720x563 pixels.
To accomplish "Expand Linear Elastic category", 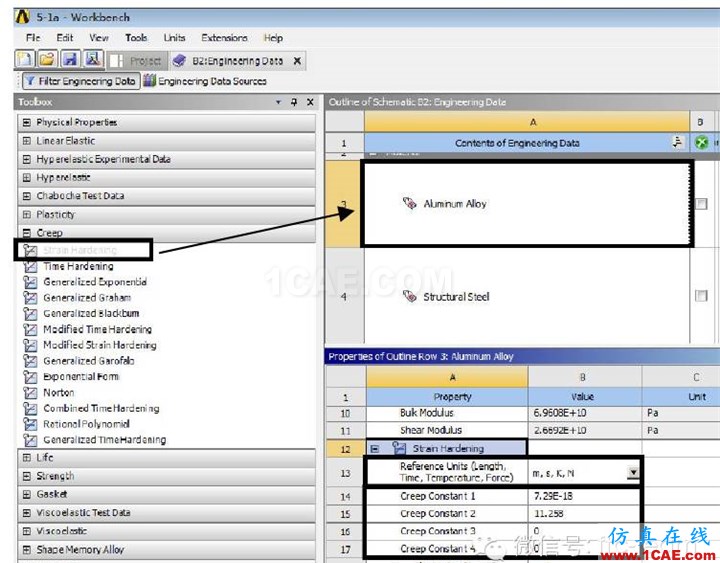I will (27, 141).
